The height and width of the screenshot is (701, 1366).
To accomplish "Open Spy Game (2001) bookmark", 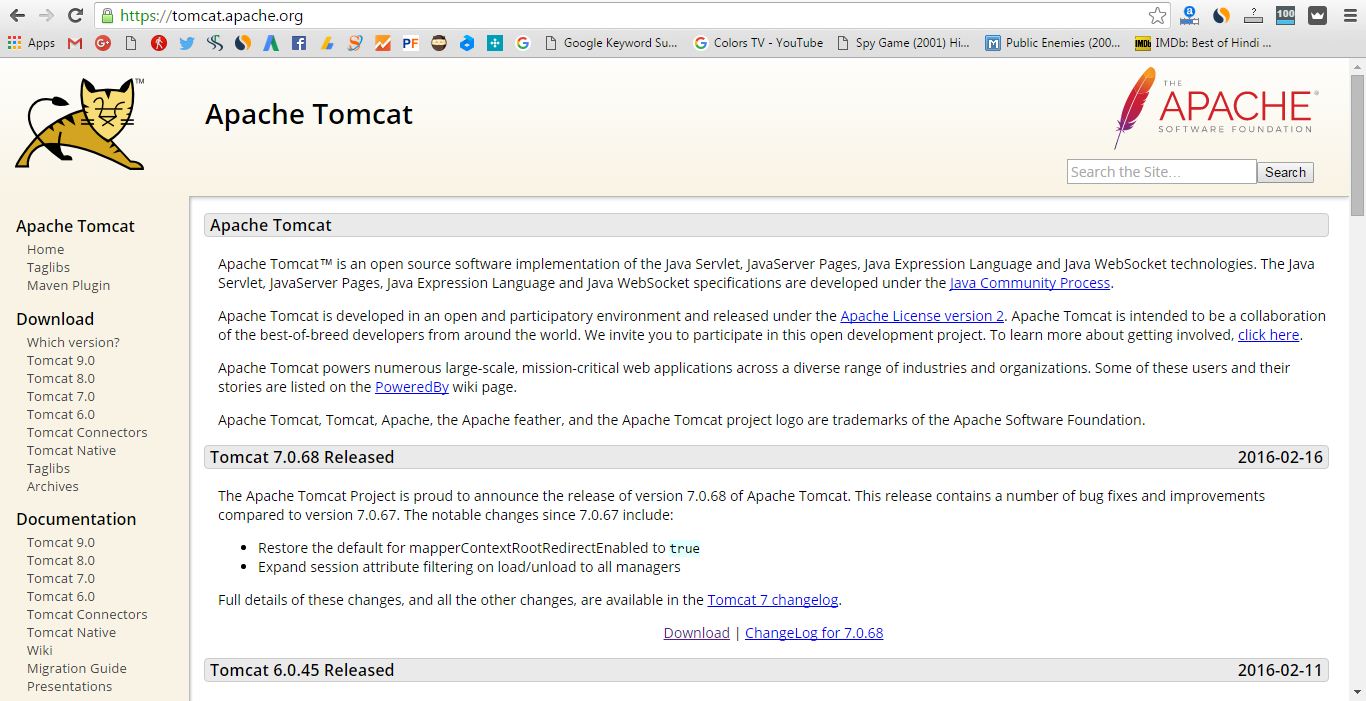I will click(903, 43).
